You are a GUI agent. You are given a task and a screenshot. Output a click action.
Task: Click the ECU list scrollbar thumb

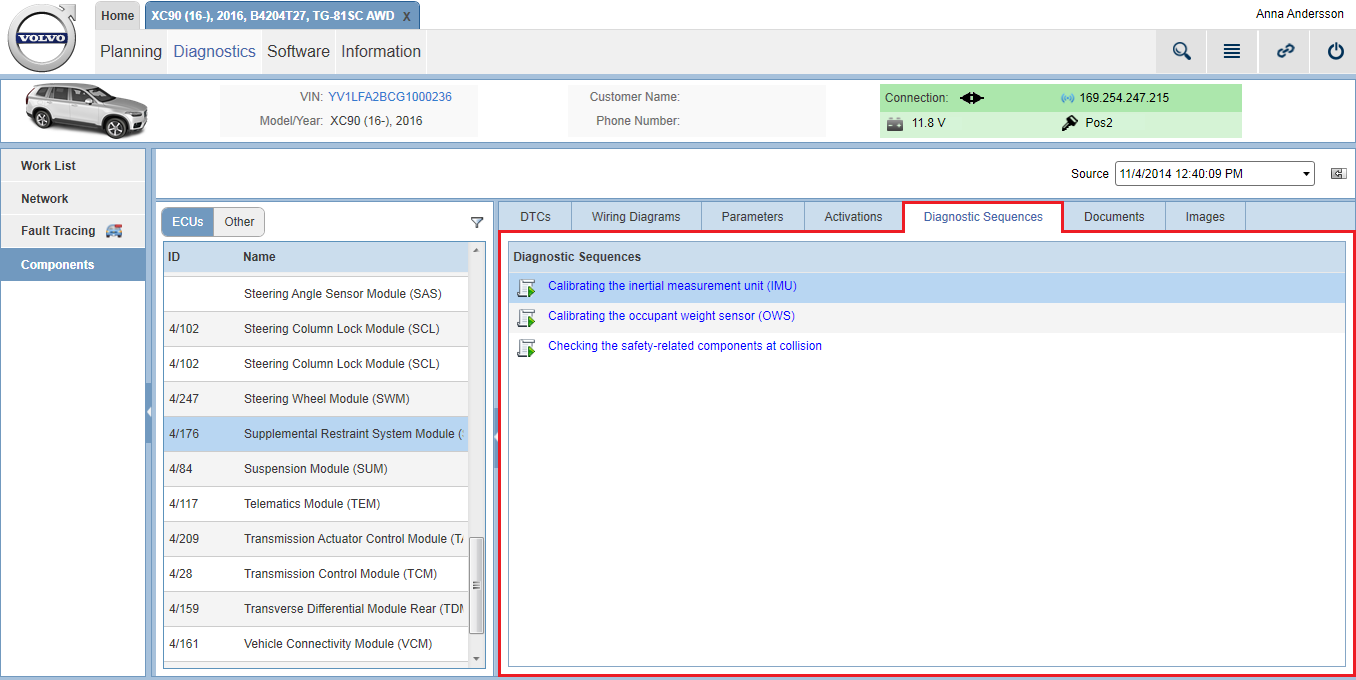477,585
